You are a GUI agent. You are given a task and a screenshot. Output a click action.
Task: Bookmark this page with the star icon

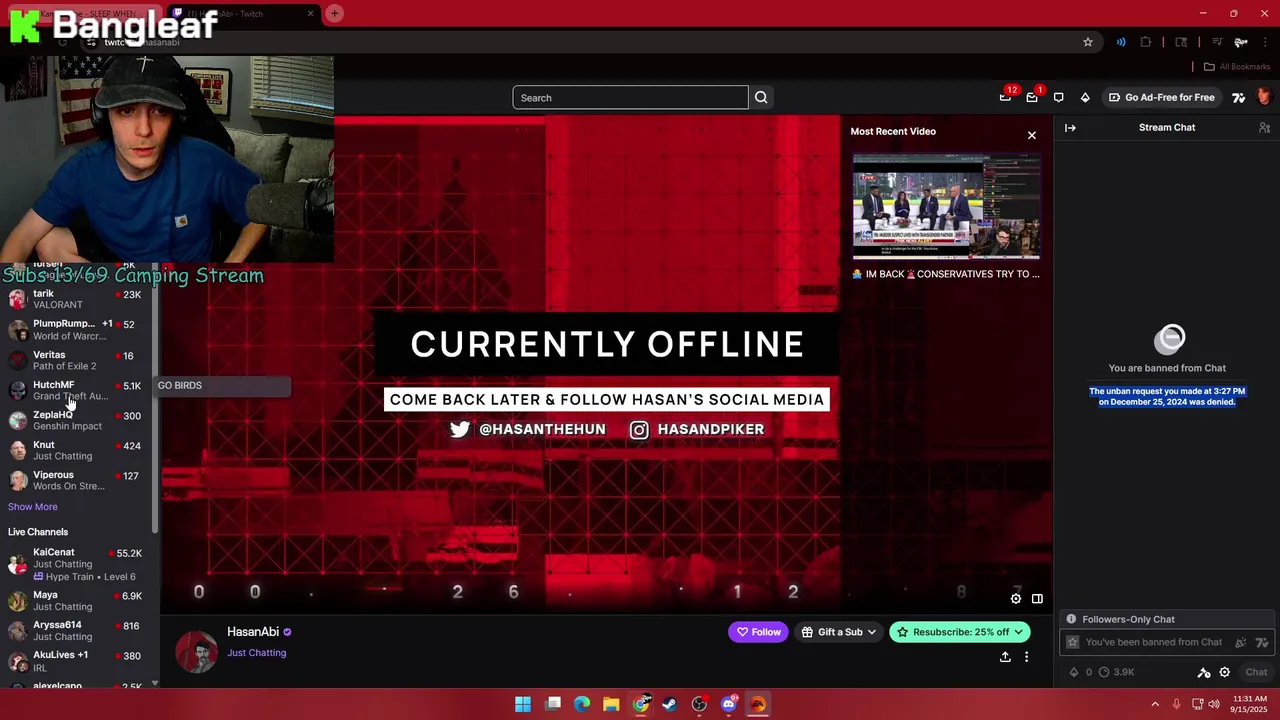pyautogui.click(x=1088, y=42)
